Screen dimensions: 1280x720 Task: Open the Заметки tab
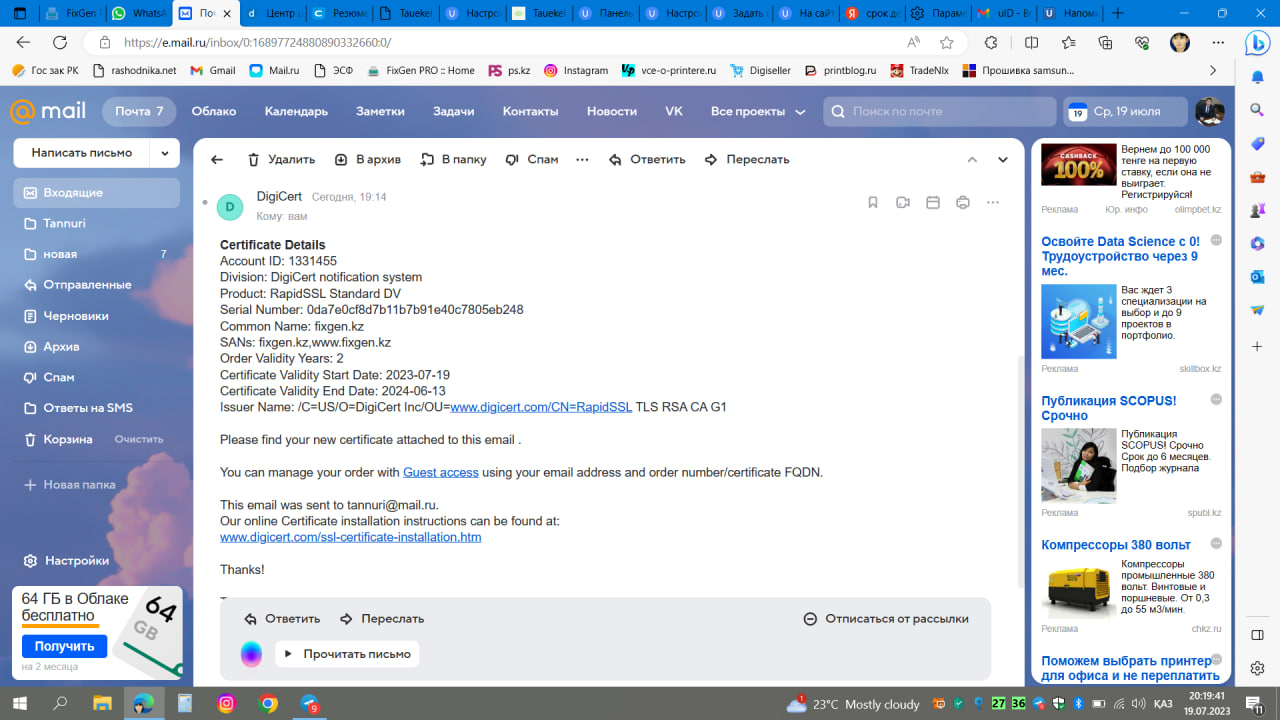380,112
